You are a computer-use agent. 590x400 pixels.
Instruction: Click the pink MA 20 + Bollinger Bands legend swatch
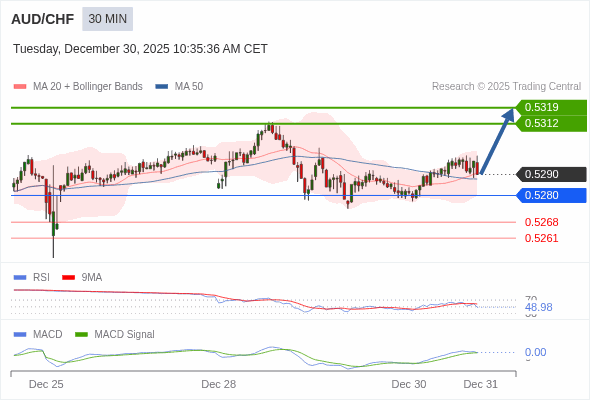pos(20,87)
